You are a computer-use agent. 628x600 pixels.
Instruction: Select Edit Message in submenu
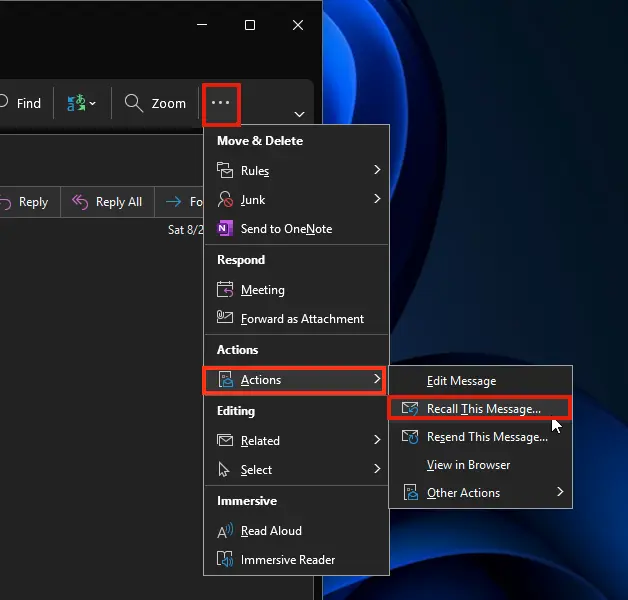[460, 381]
